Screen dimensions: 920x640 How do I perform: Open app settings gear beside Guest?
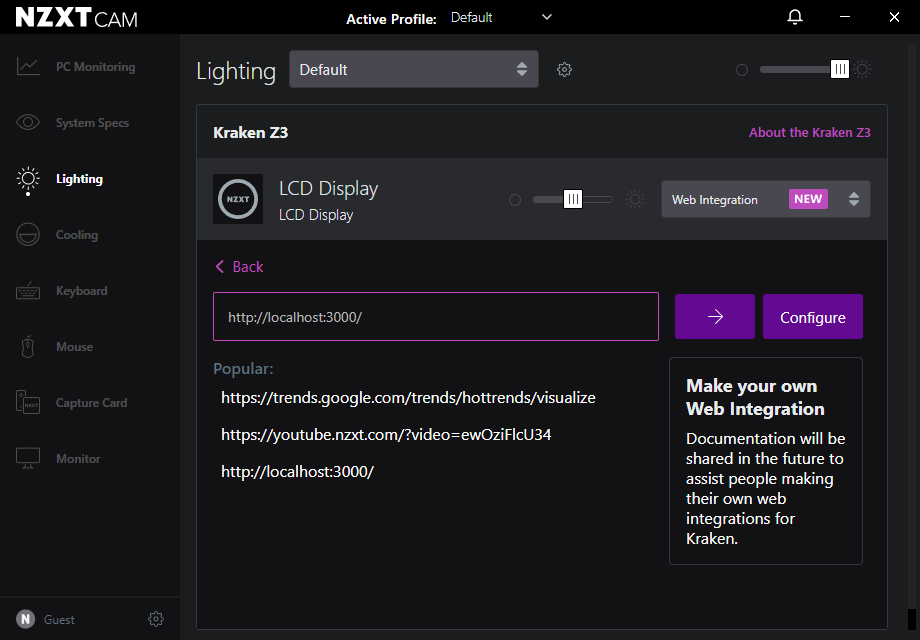point(155,619)
